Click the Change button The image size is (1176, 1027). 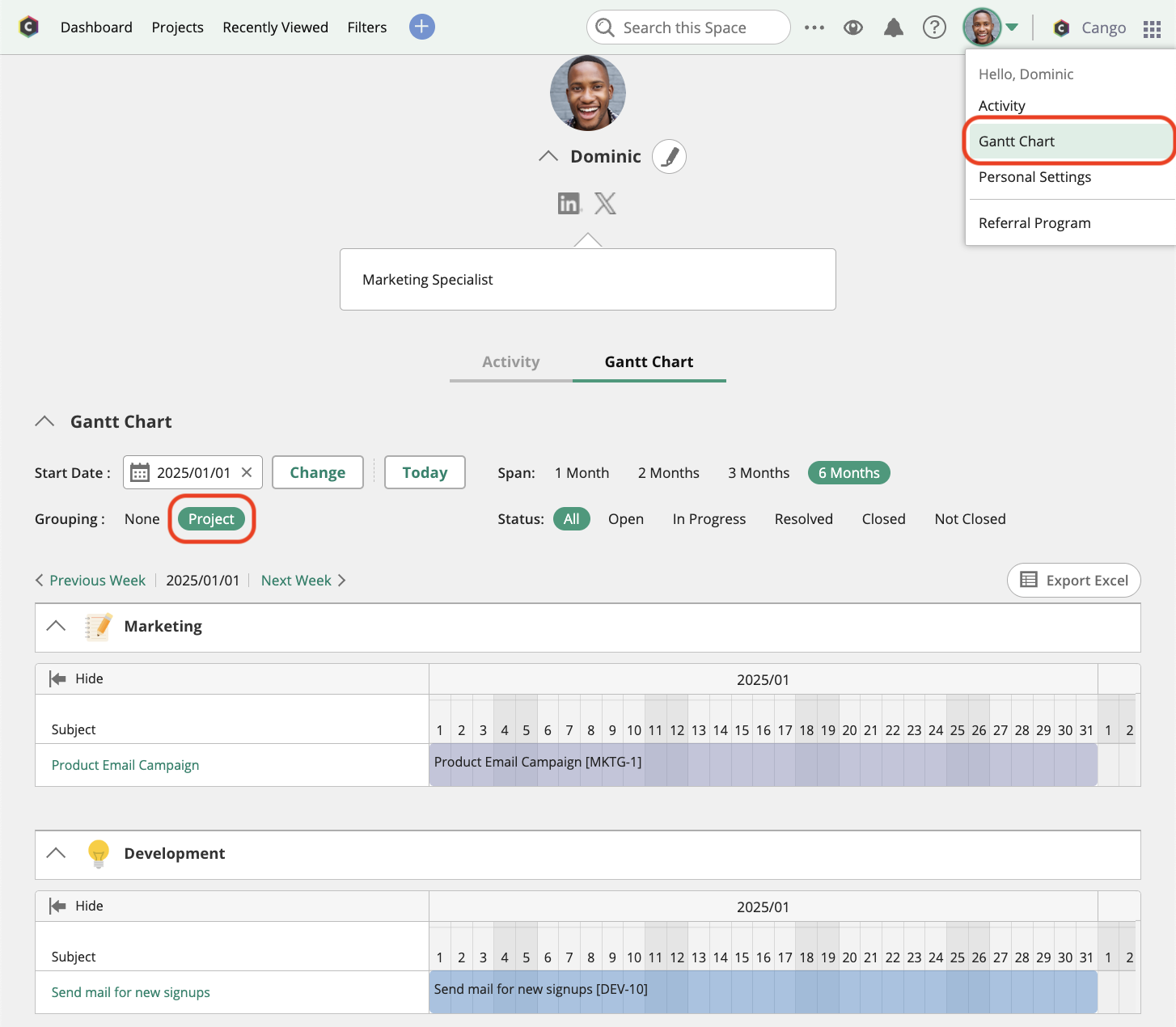[318, 472]
